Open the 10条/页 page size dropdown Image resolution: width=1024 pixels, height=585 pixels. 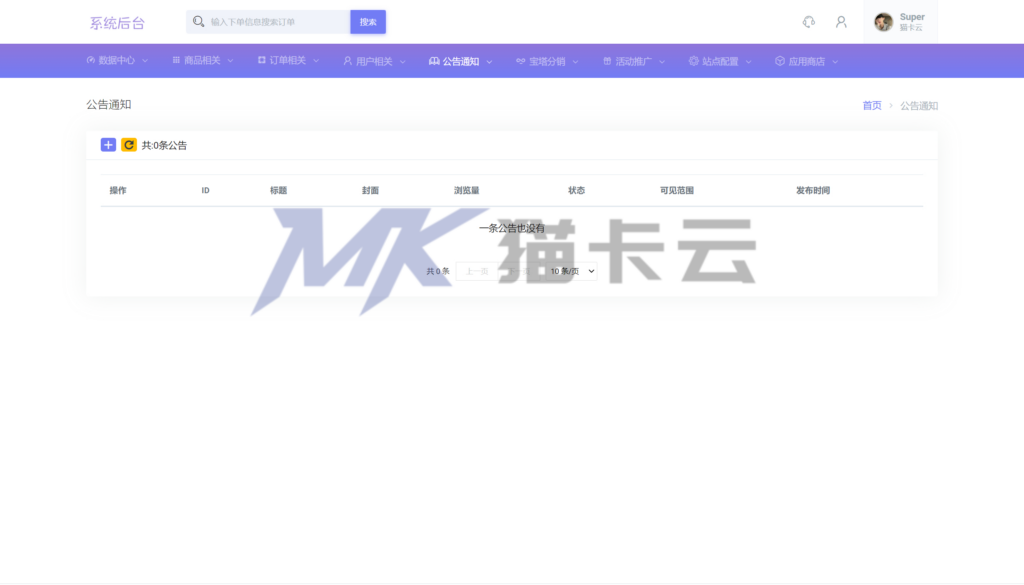571,271
